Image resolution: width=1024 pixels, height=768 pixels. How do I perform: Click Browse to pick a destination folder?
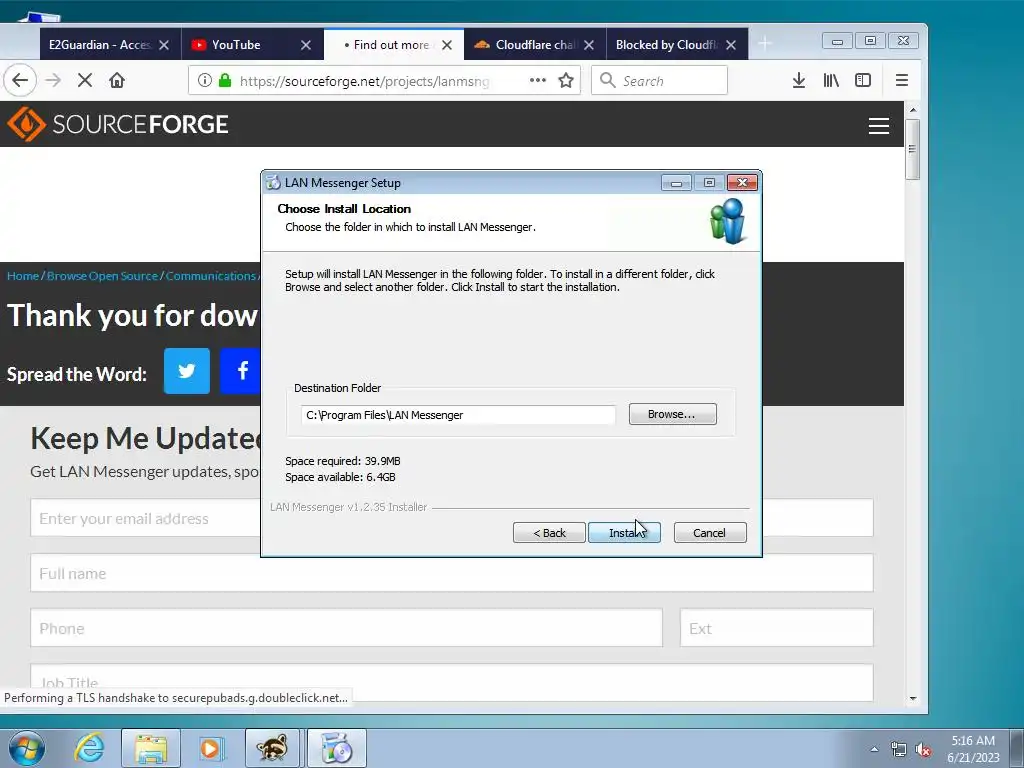(x=673, y=414)
